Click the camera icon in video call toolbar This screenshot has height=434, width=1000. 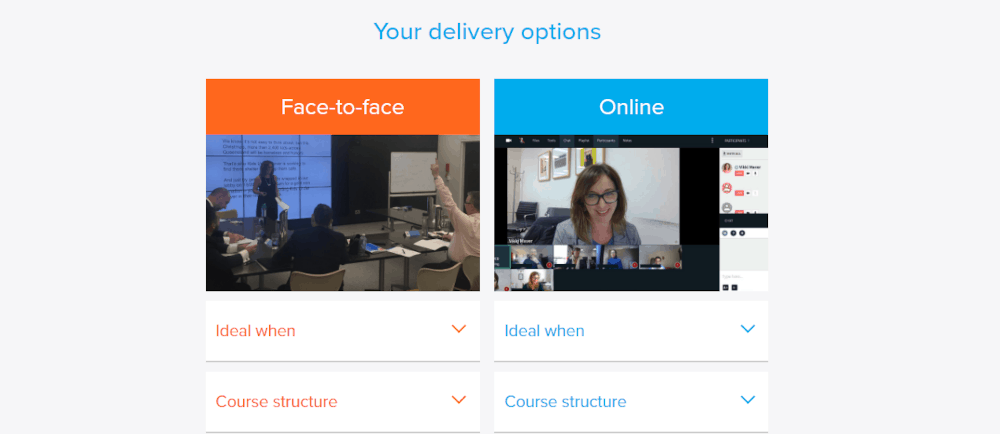click(x=509, y=140)
